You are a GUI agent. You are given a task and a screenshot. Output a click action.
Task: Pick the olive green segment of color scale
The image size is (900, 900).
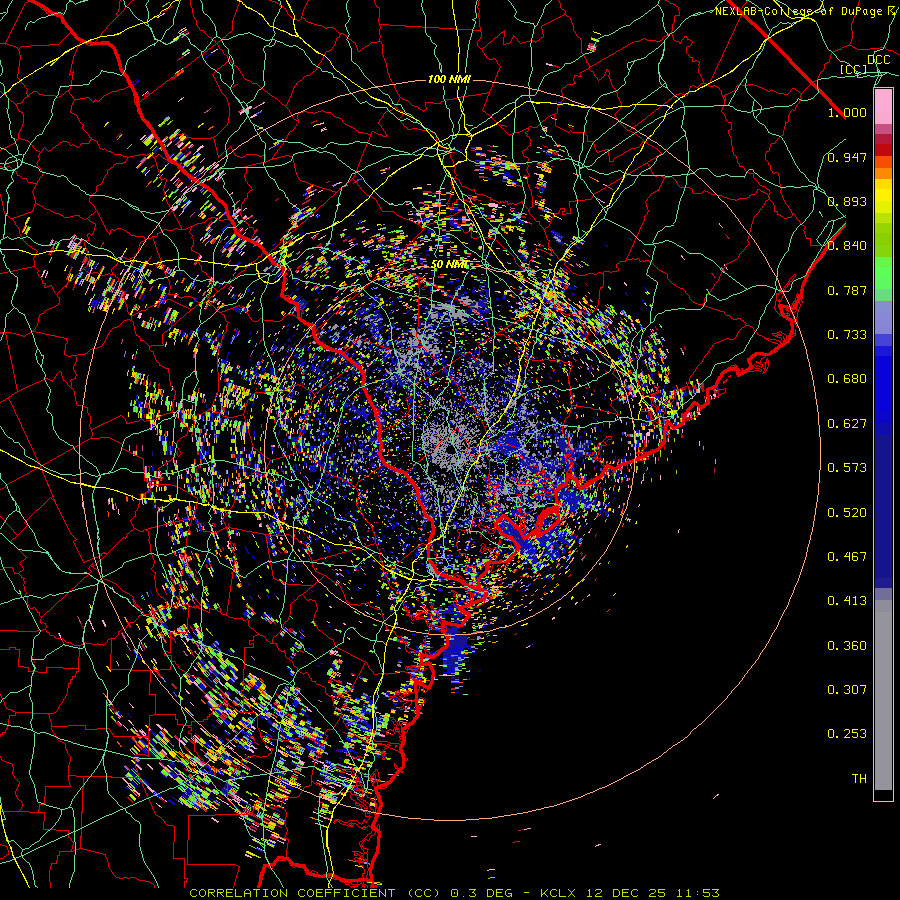point(883,239)
